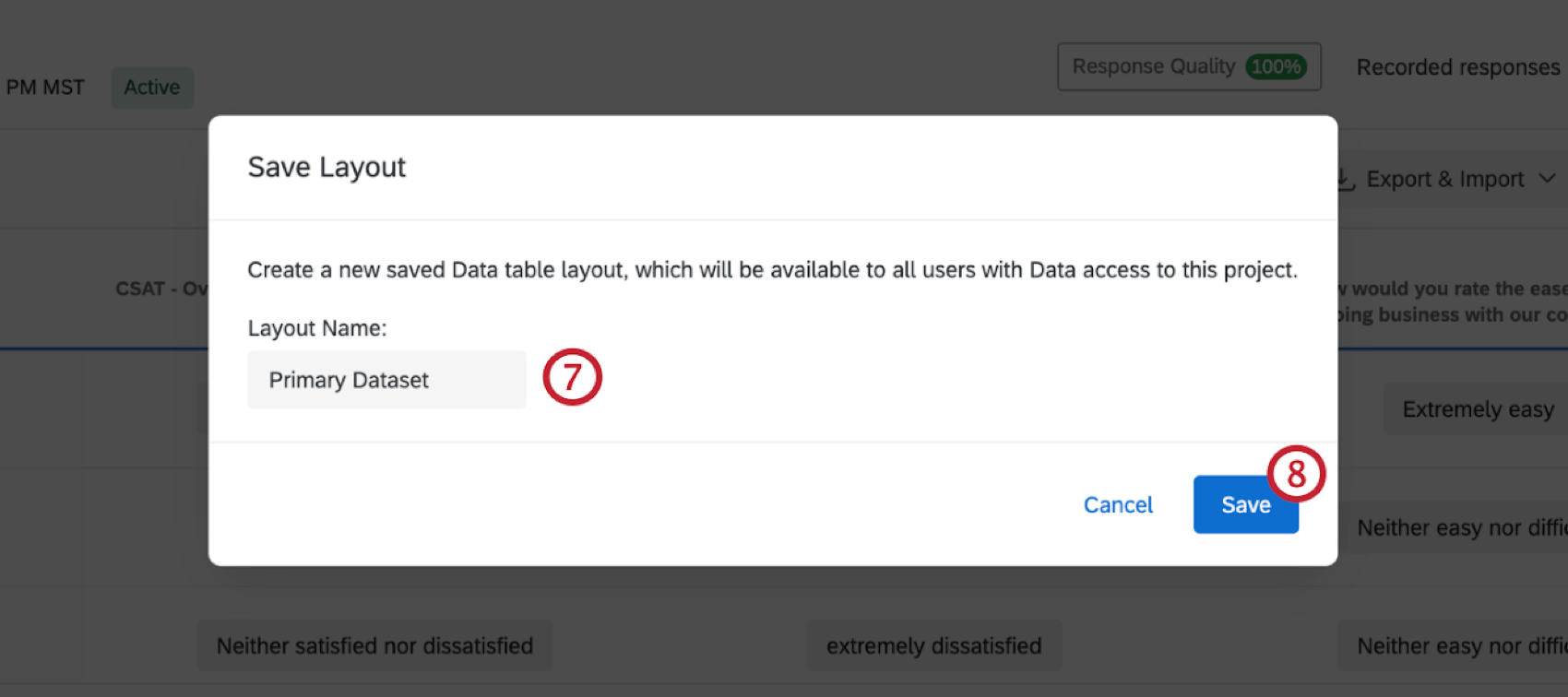Viewport: 1568px width, 697px height.
Task: Select the Recorded responses label
Action: (1457, 67)
